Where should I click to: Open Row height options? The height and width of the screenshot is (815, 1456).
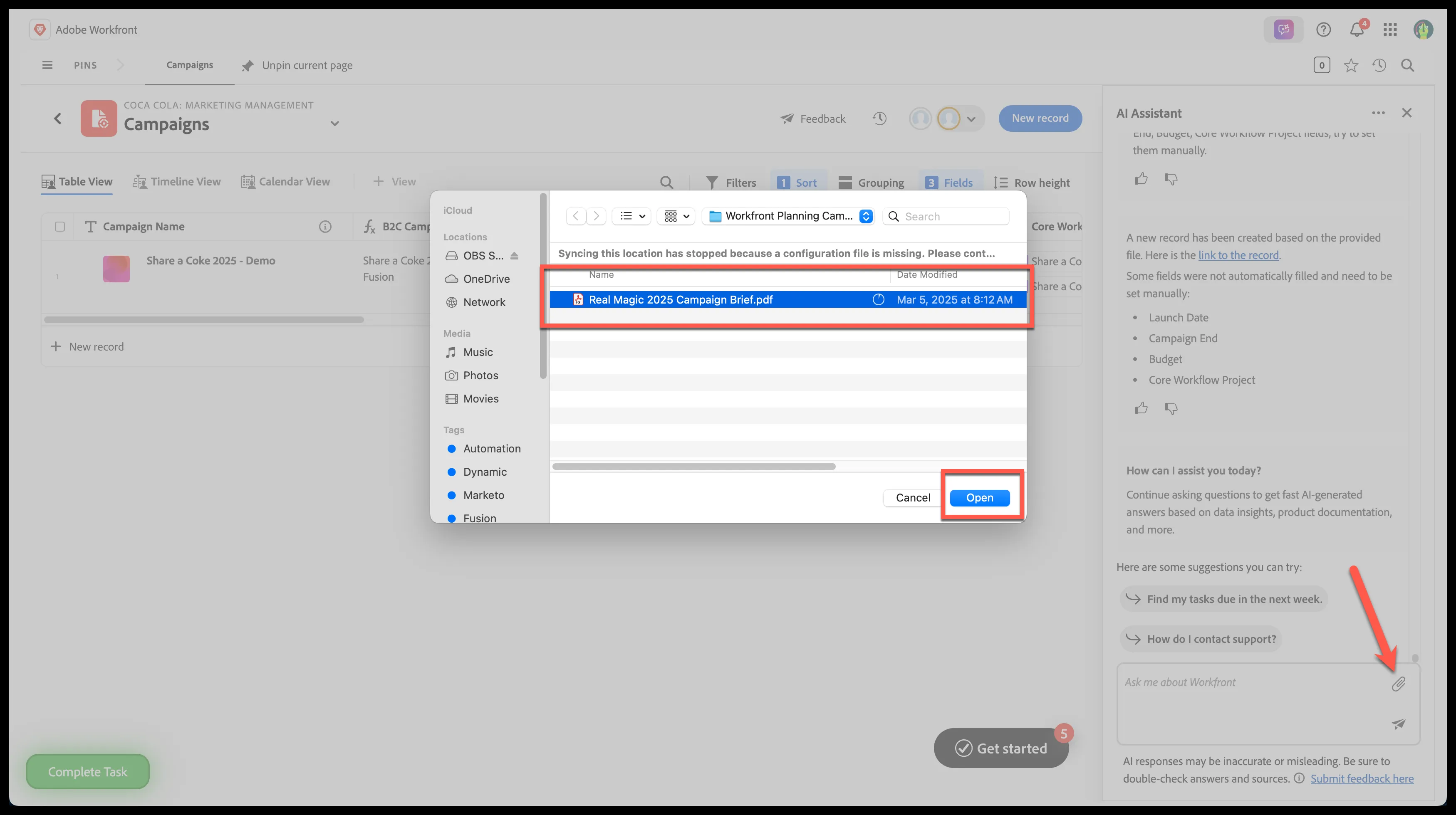pyautogui.click(x=1032, y=183)
